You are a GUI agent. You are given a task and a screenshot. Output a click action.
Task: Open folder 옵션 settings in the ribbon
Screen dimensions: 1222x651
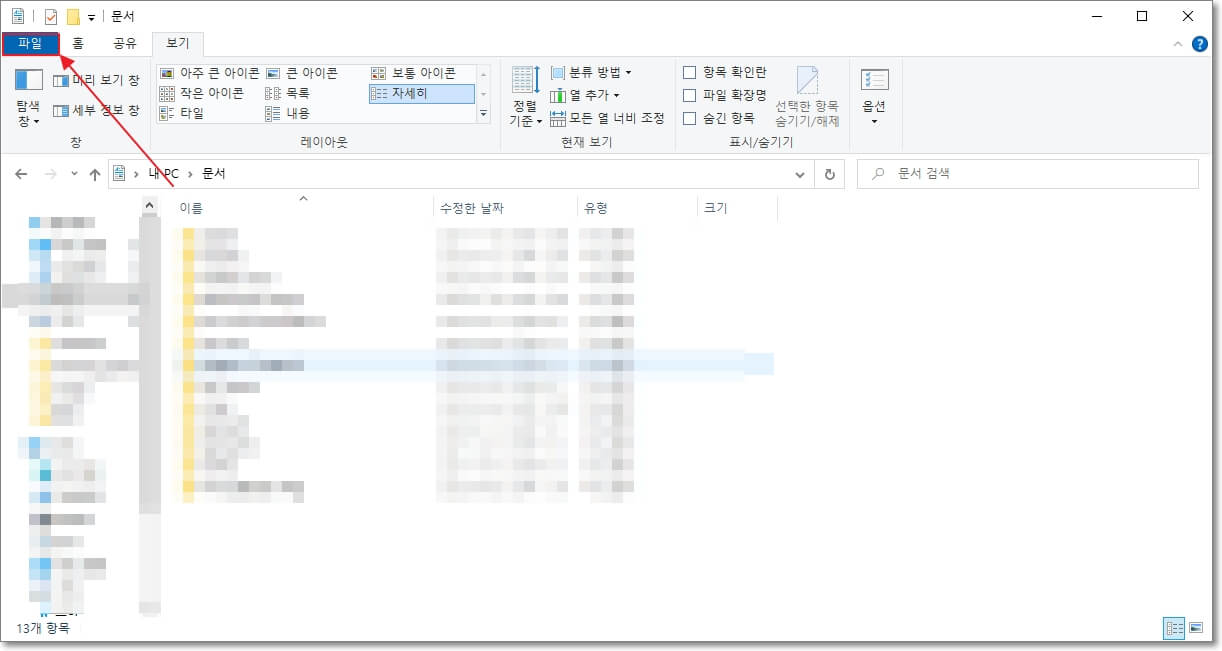[x=873, y=93]
